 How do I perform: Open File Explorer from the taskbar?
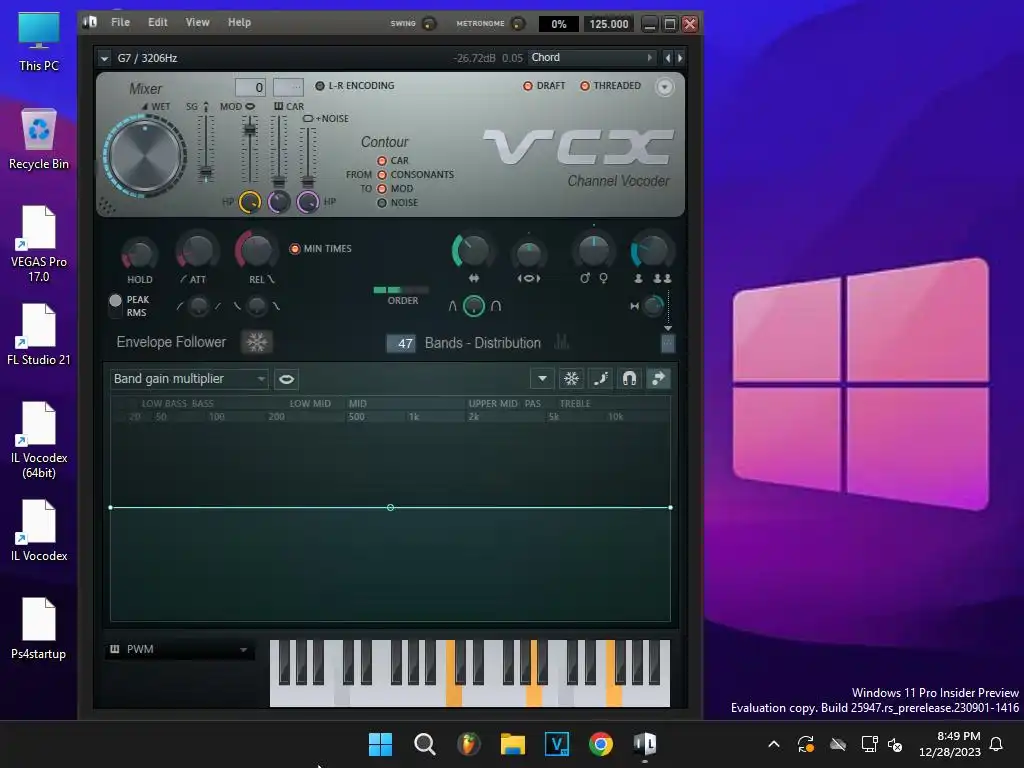pos(513,744)
